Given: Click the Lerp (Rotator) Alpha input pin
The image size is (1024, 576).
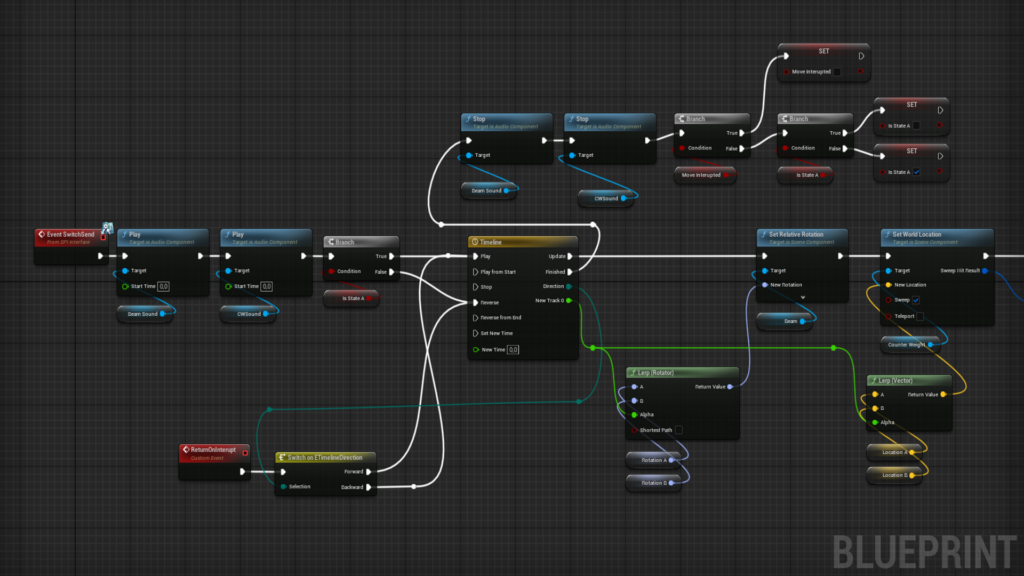Looking at the screenshot, I should [x=634, y=415].
